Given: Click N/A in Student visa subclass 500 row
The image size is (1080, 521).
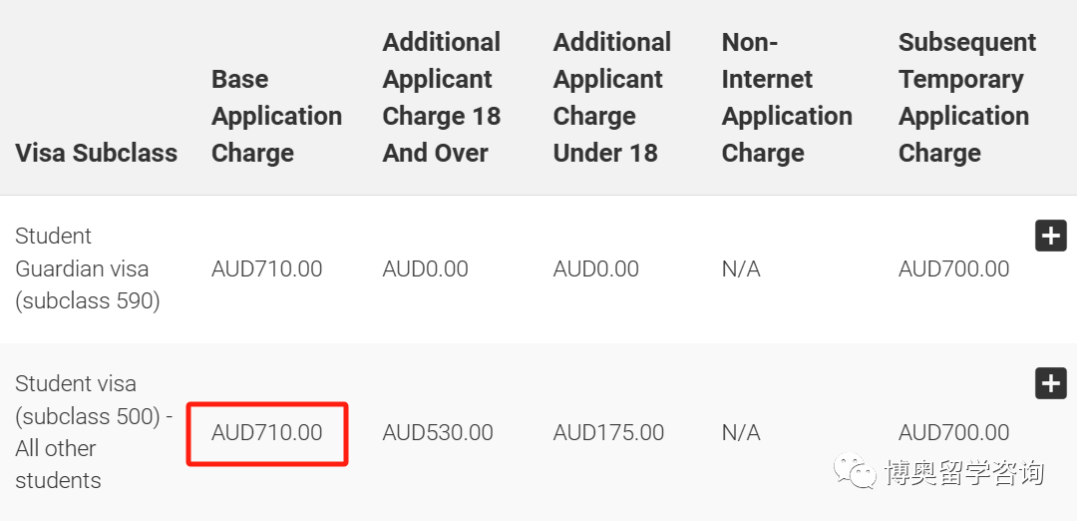Looking at the screenshot, I should pyautogui.click(x=741, y=433).
